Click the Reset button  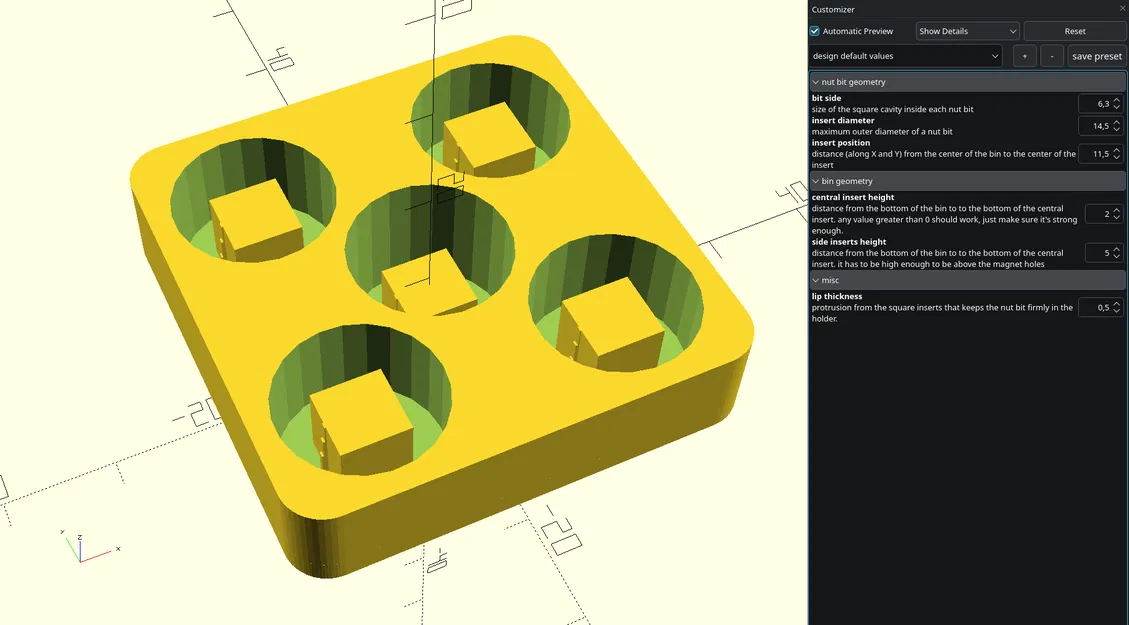[x=1074, y=31]
